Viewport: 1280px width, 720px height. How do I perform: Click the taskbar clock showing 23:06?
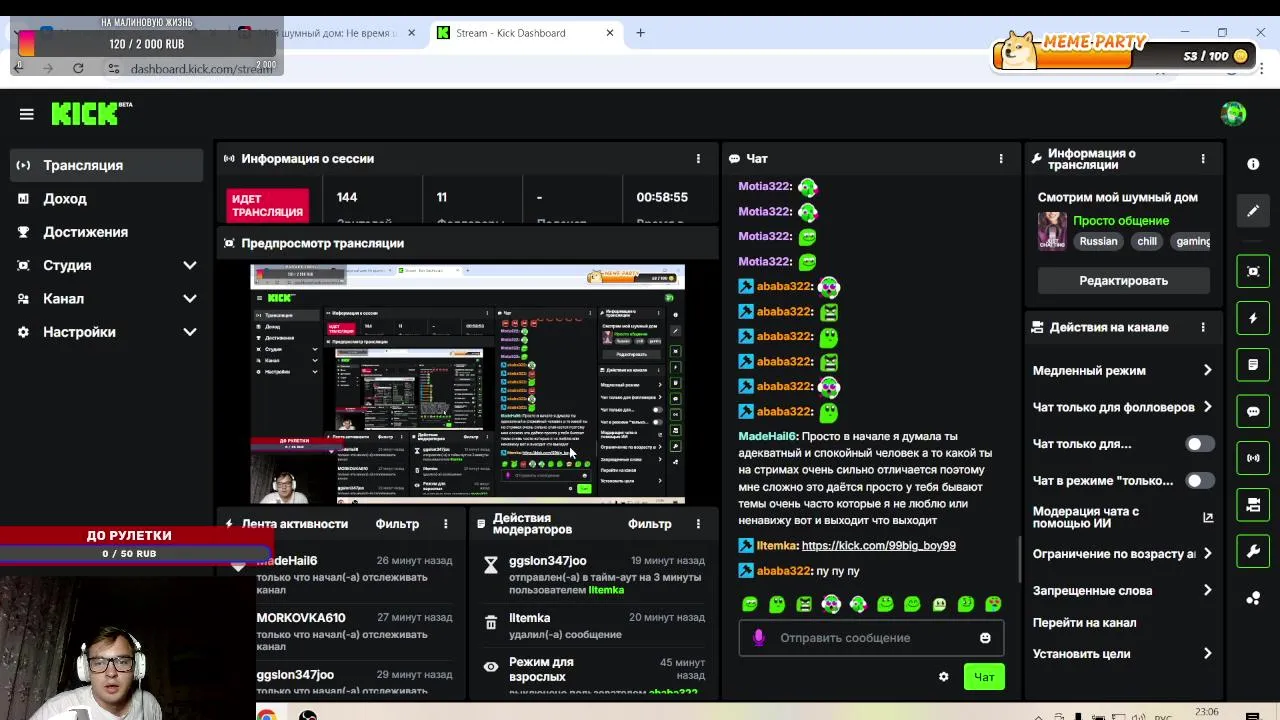point(1206,712)
